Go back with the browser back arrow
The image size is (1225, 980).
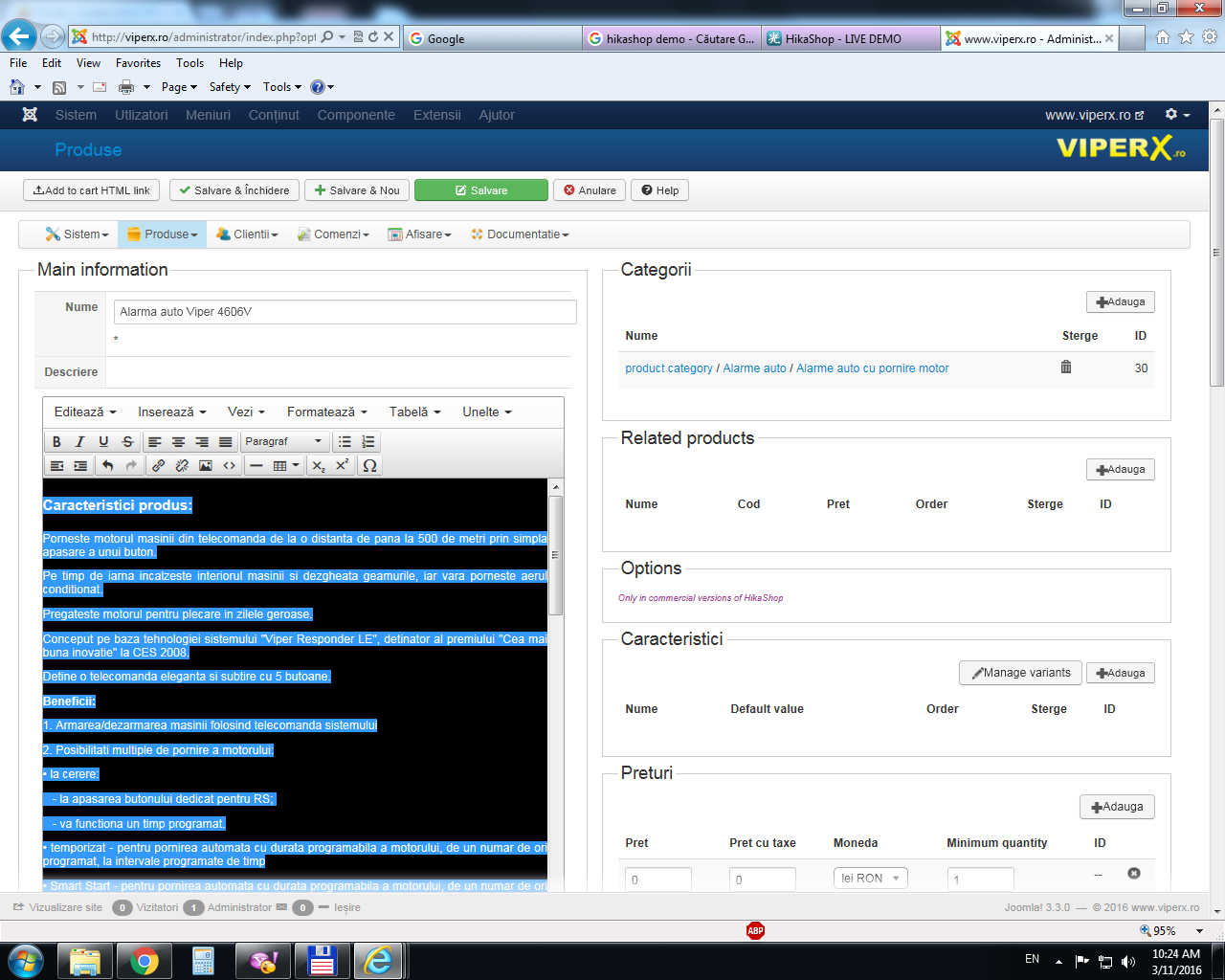point(18,36)
